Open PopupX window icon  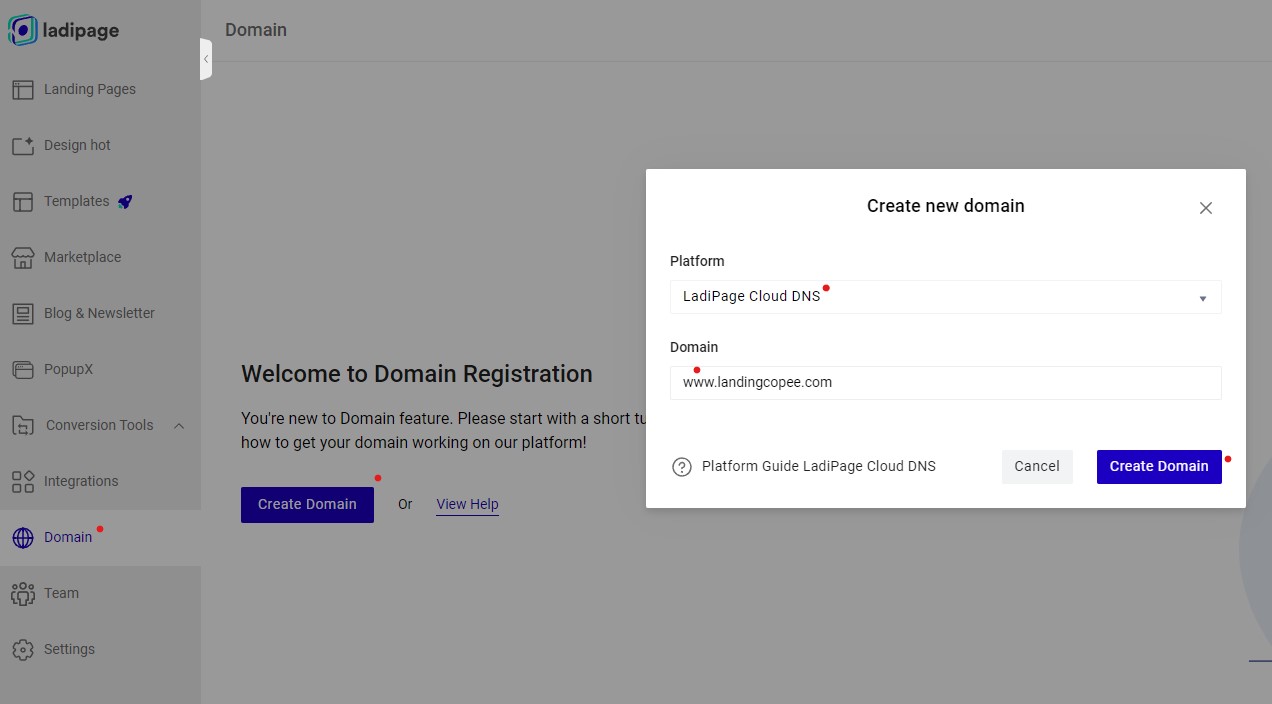point(23,369)
